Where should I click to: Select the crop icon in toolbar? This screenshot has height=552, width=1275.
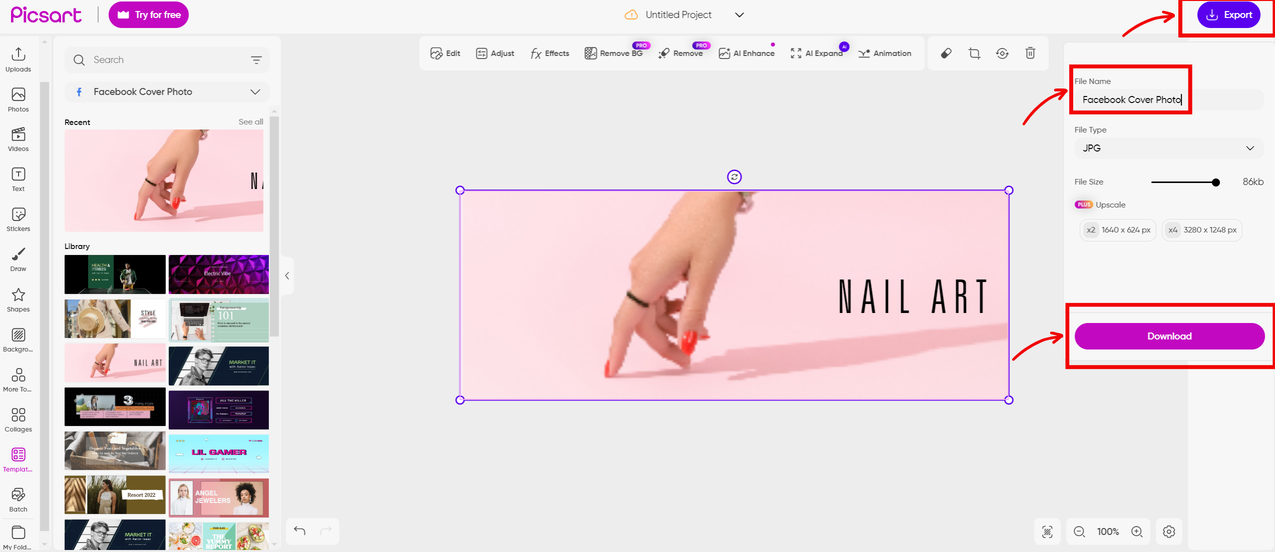(974, 53)
